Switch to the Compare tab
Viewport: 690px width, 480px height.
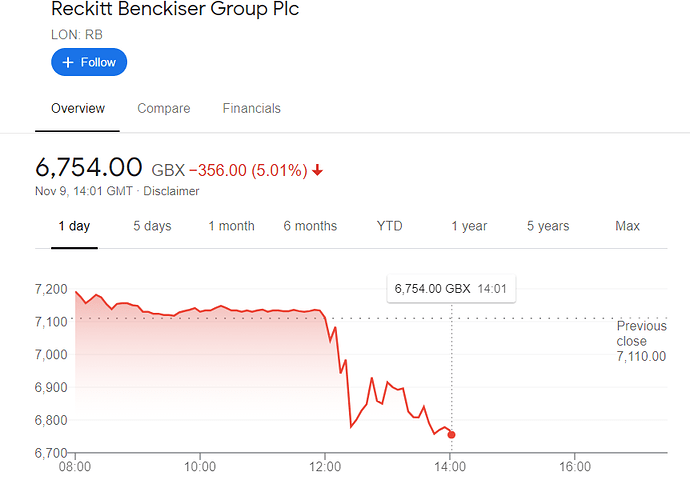164,108
